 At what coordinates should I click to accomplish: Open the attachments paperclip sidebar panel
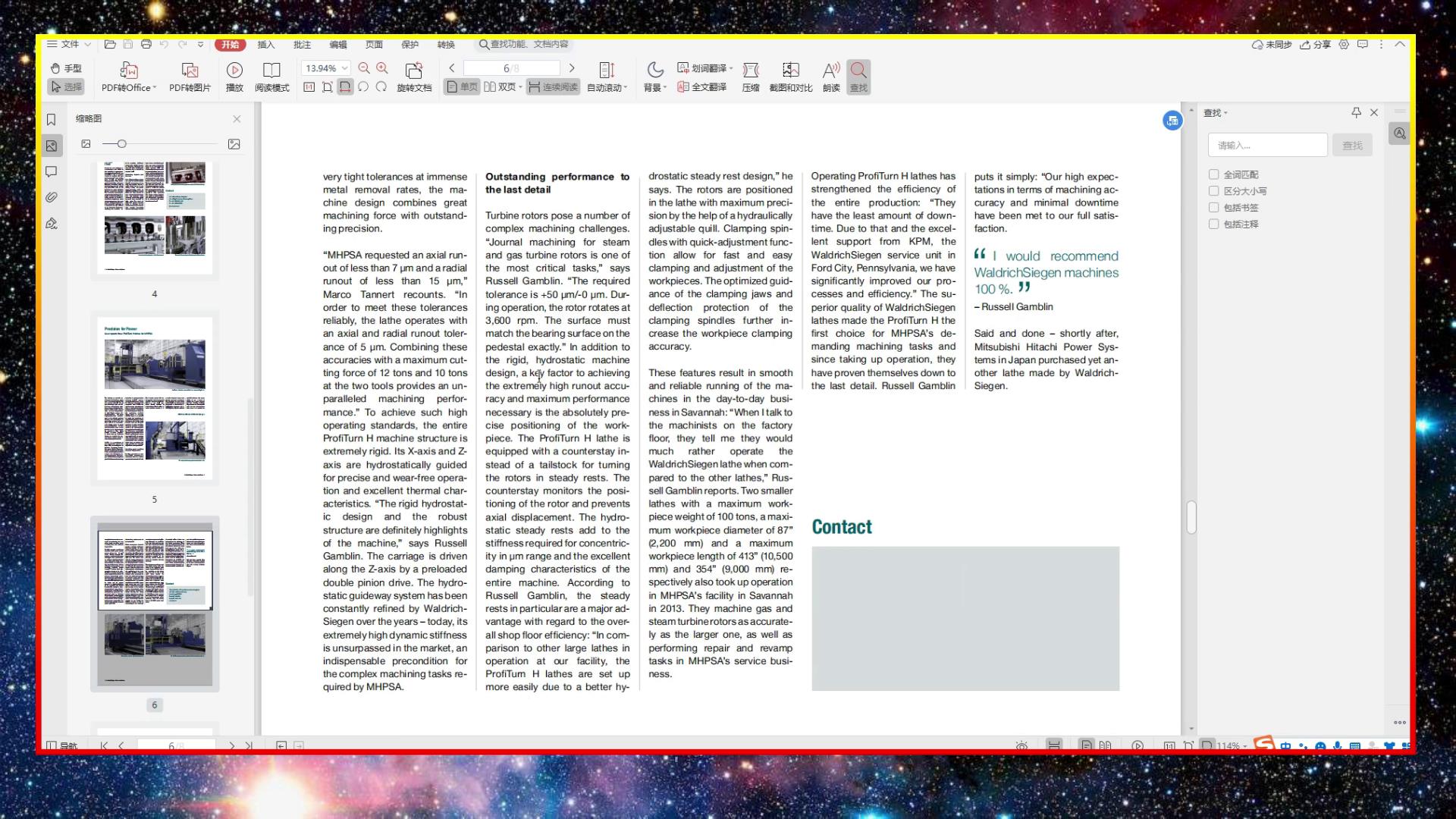(52, 197)
